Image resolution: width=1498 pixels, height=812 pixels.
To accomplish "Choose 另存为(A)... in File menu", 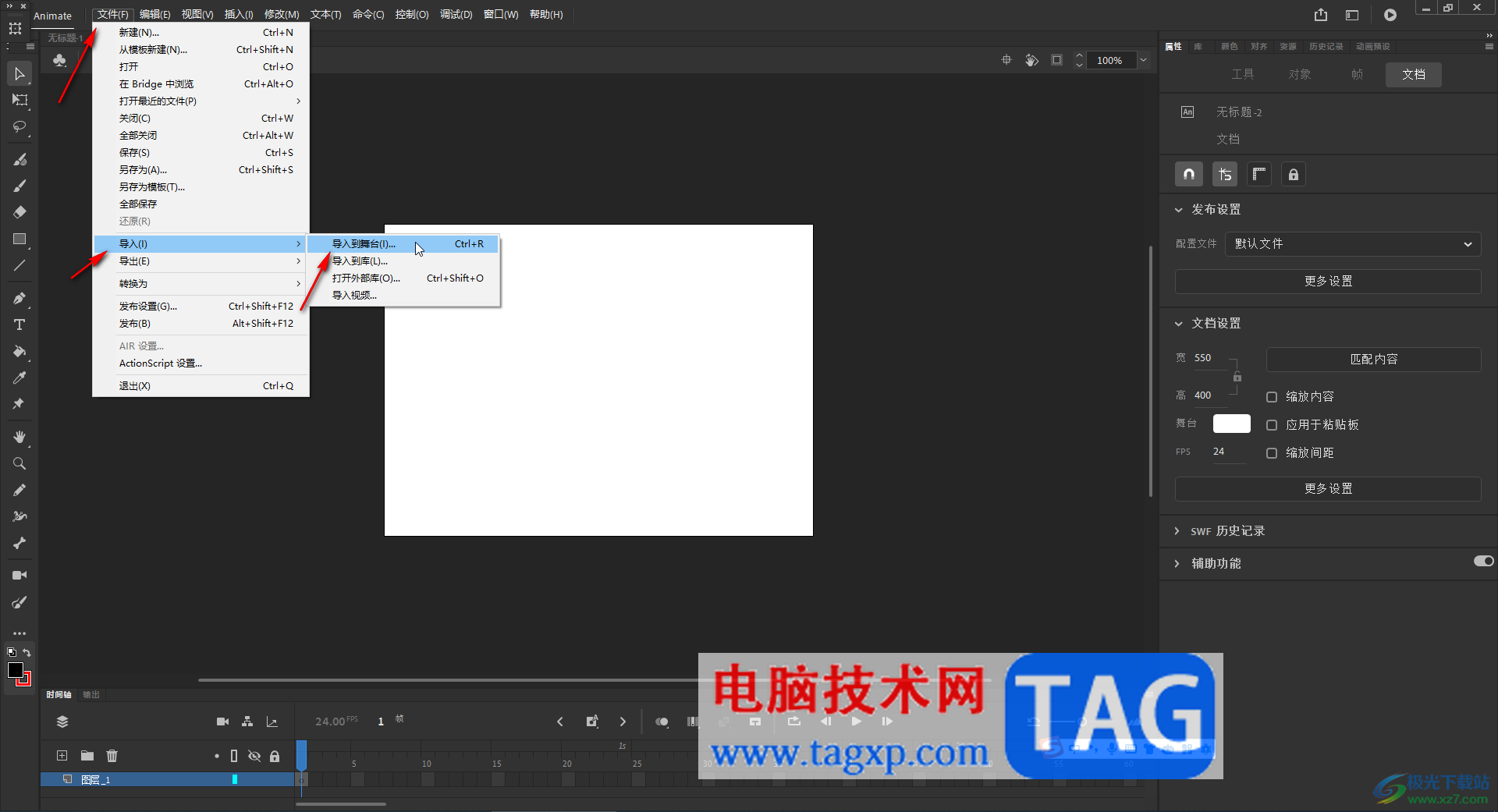I will 201,170.
